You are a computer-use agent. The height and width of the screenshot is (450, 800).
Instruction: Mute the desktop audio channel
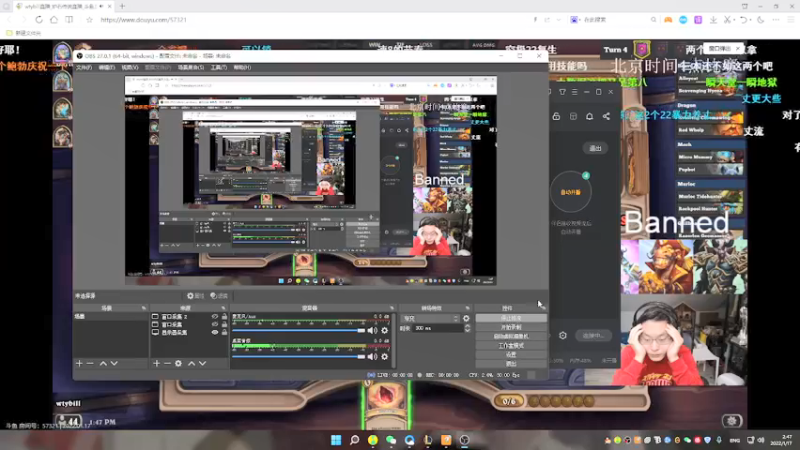(x=372, y=357)
